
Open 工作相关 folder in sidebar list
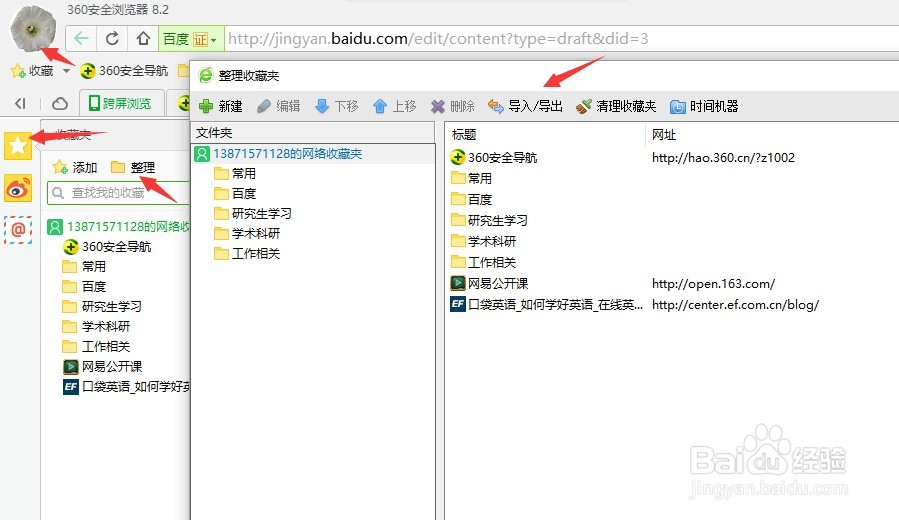pos(96,347)
